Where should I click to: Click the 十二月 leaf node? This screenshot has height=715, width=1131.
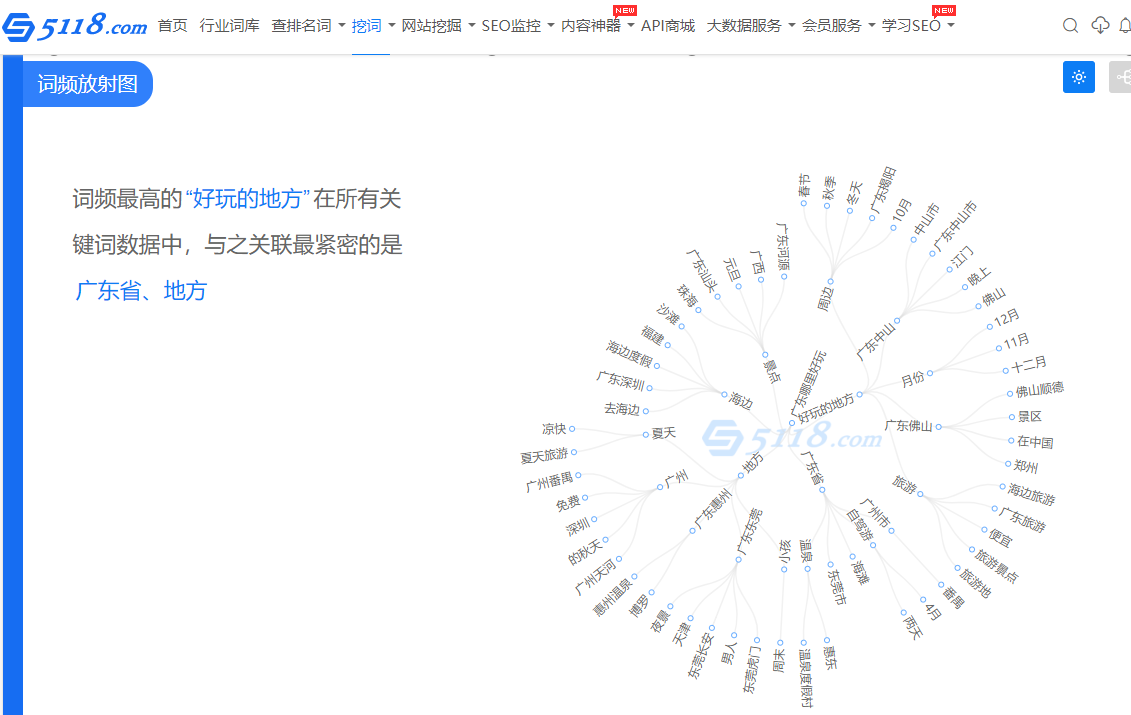click(x=1029, y=365)
